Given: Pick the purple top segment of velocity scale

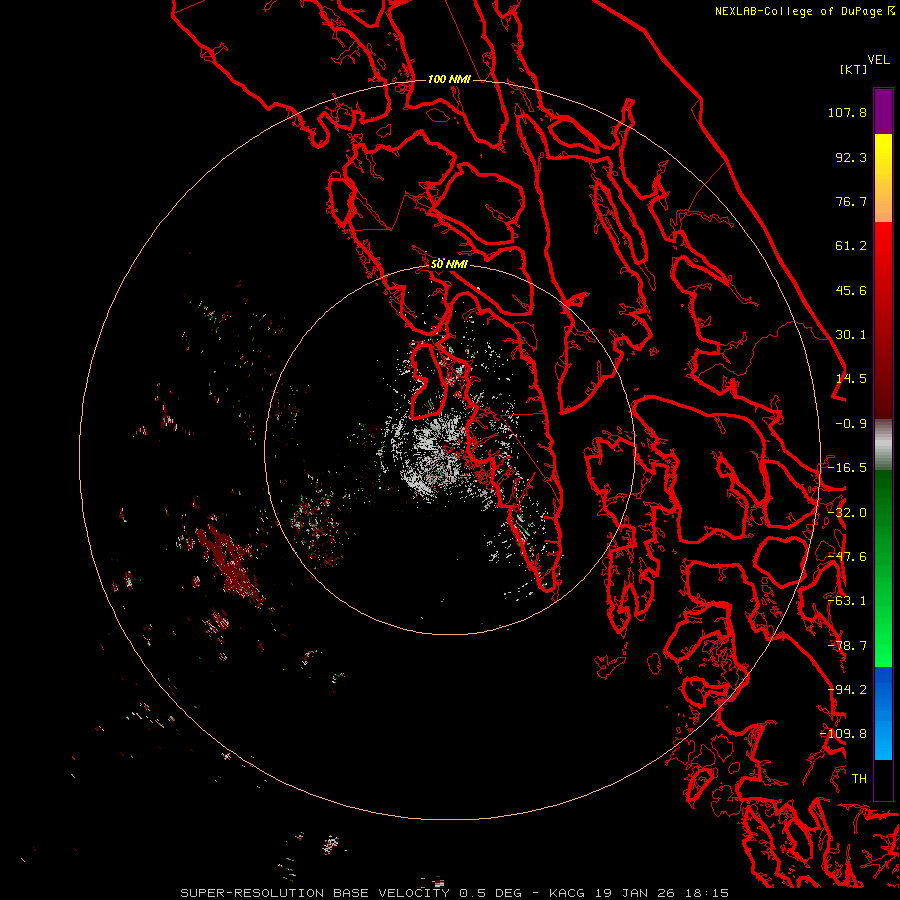Looking at the screenshot, I should [883, 111].
